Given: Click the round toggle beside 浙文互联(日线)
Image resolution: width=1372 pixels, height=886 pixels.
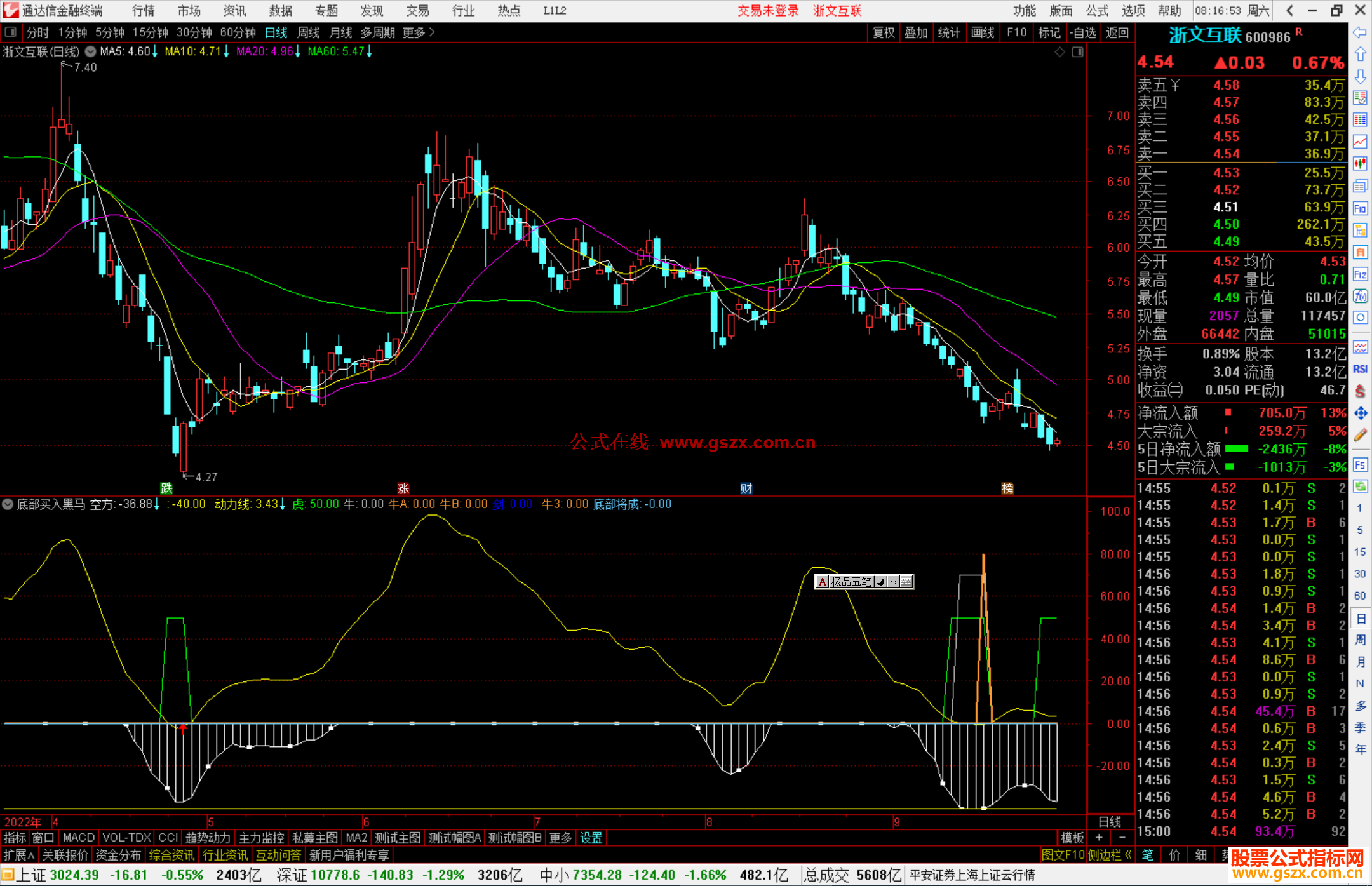Looking at the screenshot, I should tap(91, 51).
